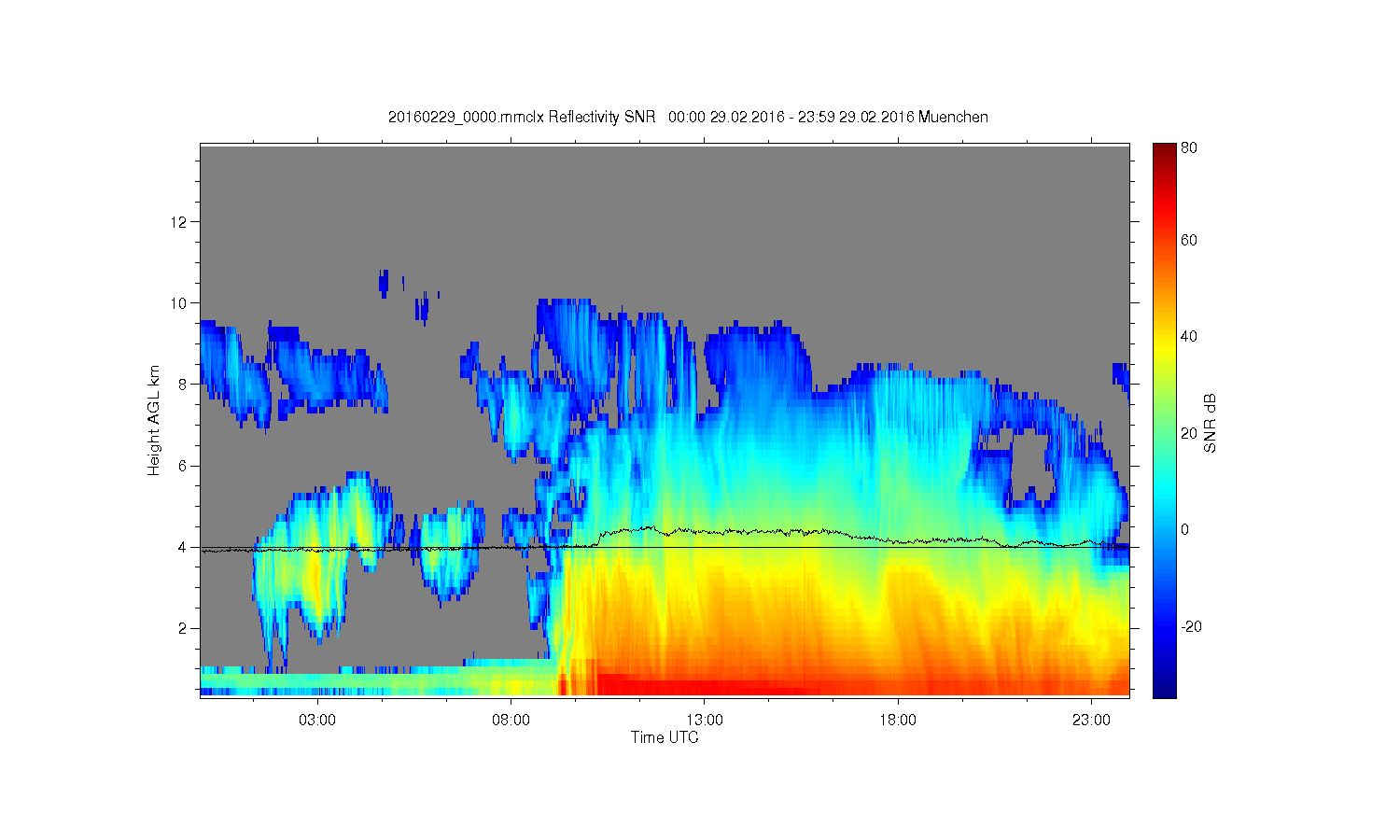Image resolution: width=1400 pixels, height=840 pixels.
Task: Click the colorbar value 60
Action: (1189, 241)
